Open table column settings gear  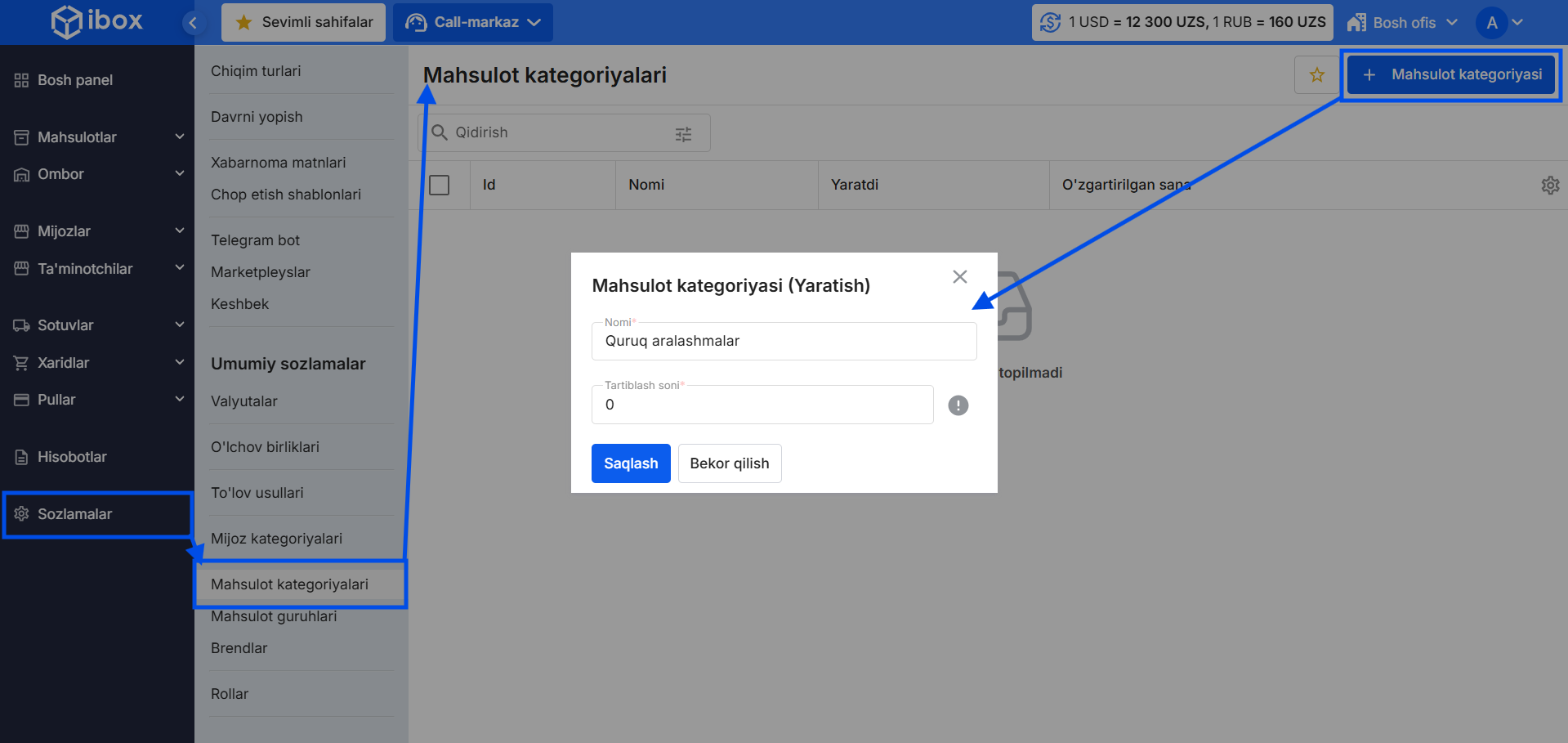[x=1550, y=186]
